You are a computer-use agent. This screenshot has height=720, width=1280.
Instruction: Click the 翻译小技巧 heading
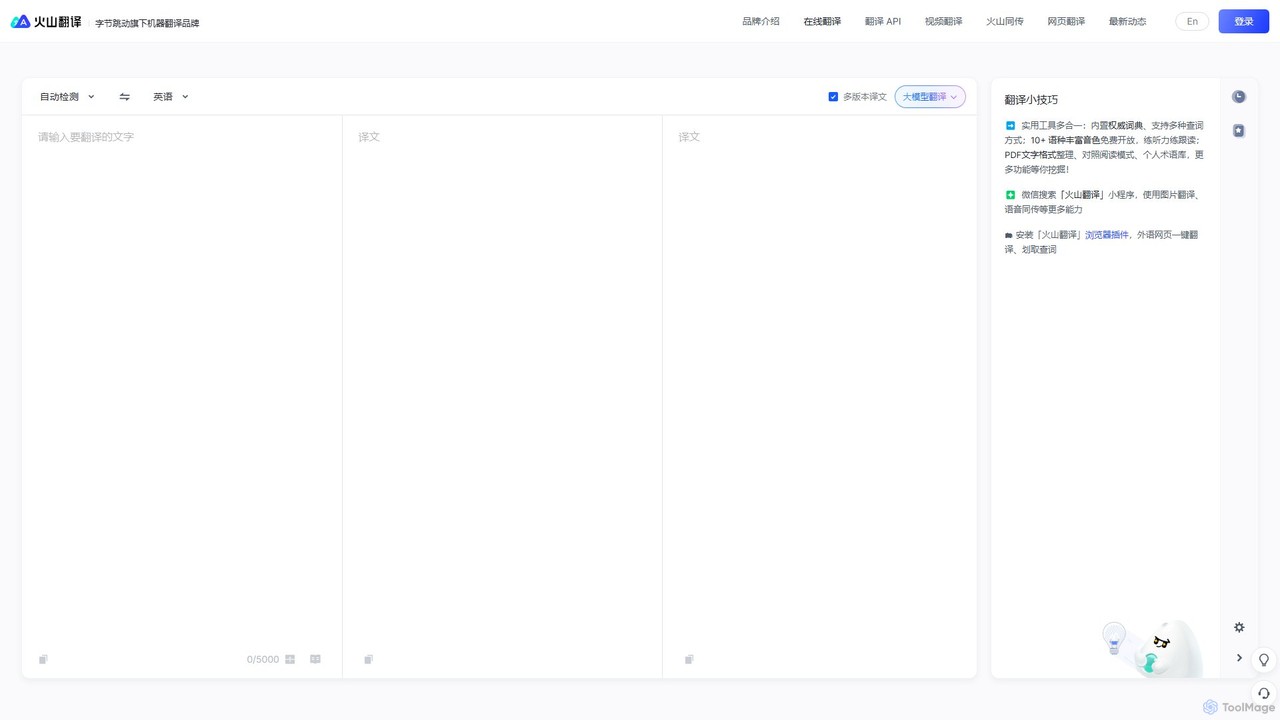(1031, 100)
